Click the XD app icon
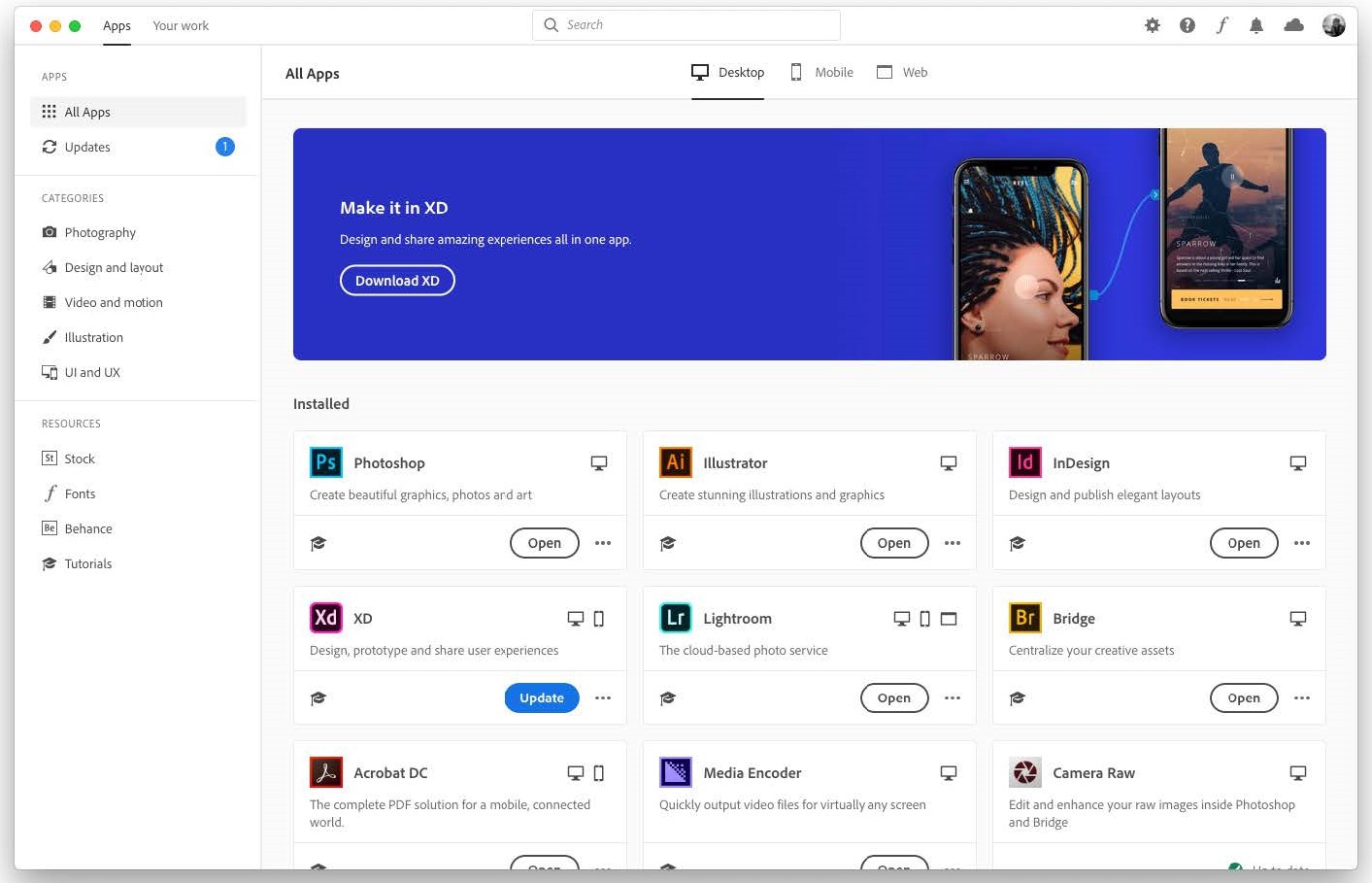 (x=326, y=618)
